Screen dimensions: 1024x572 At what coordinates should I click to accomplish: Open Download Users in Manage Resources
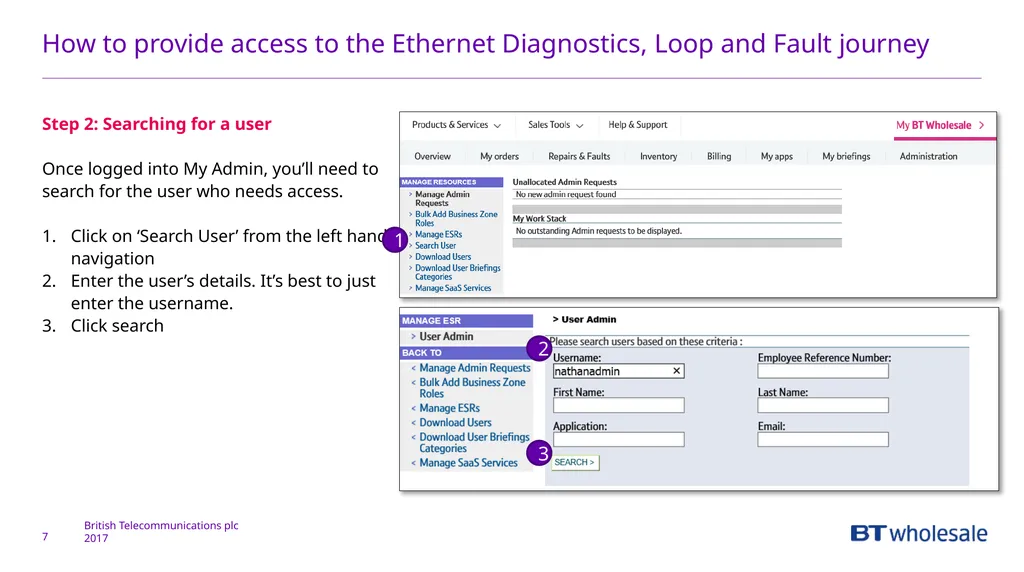443,257
